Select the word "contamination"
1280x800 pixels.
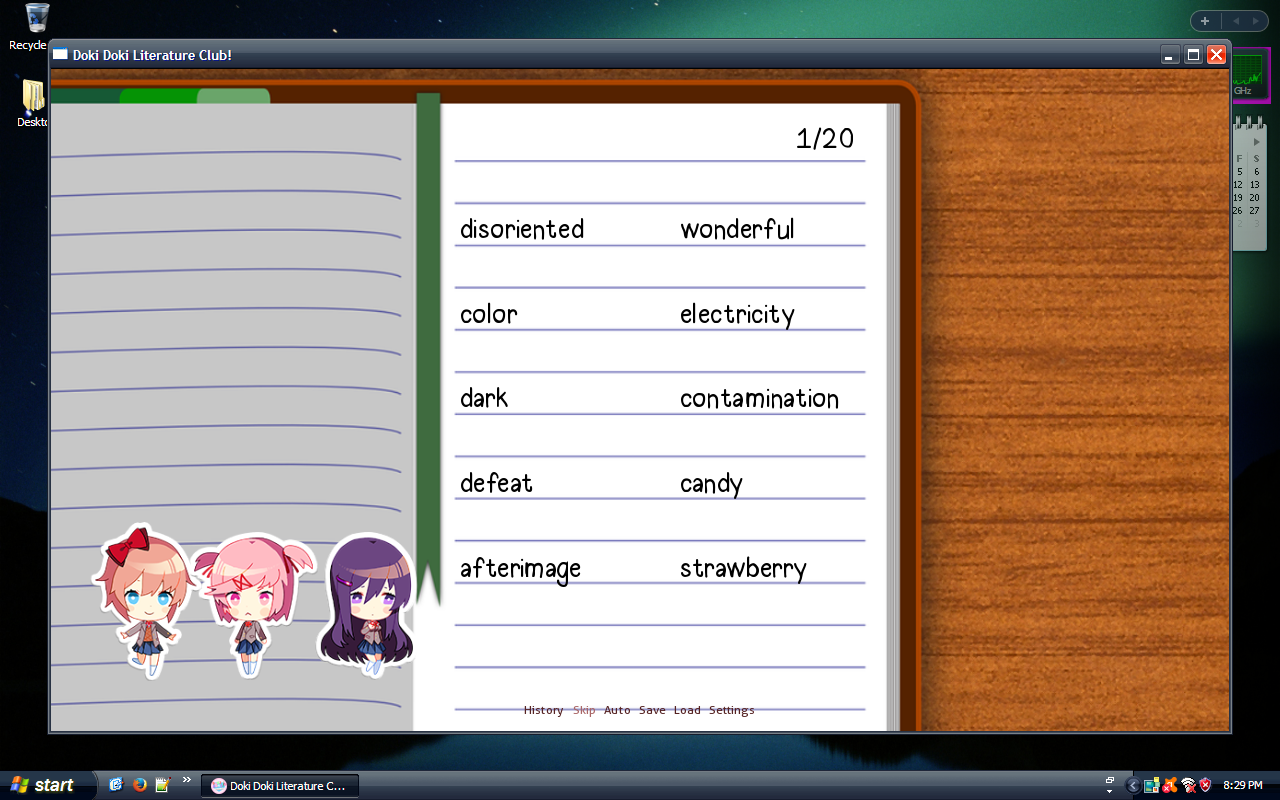pos(759,398)
